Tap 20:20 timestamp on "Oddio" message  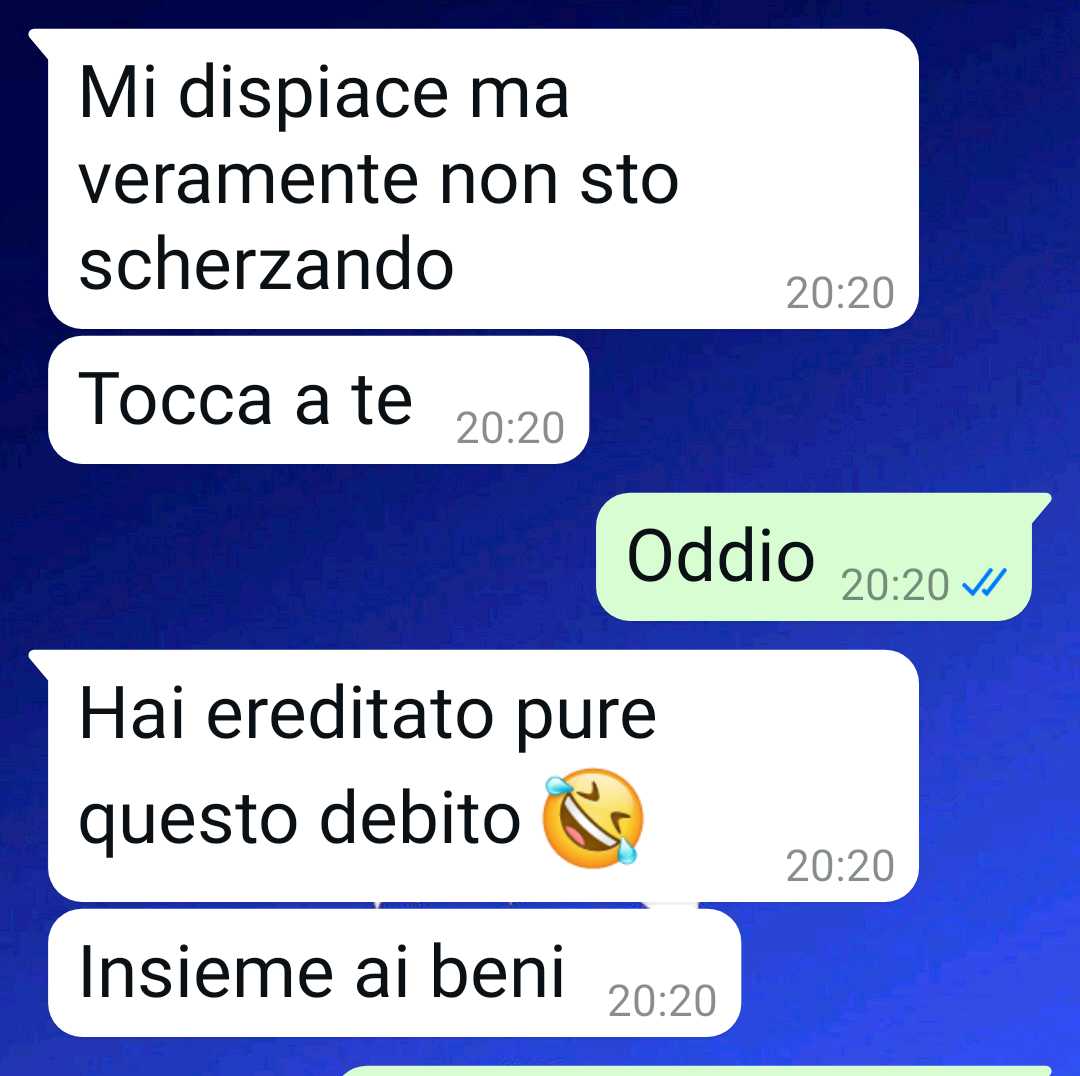(x=895, y=585)
